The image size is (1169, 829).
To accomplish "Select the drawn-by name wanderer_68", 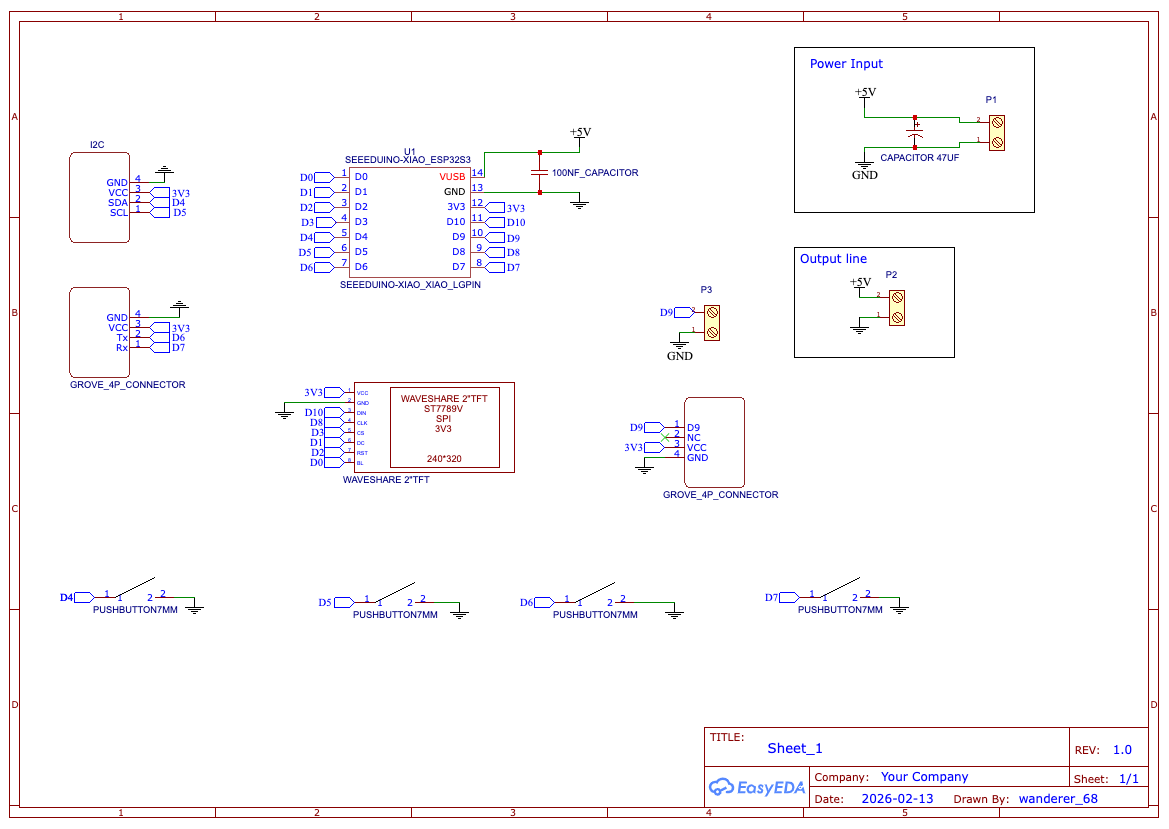I will click(x=1057, y=799).
